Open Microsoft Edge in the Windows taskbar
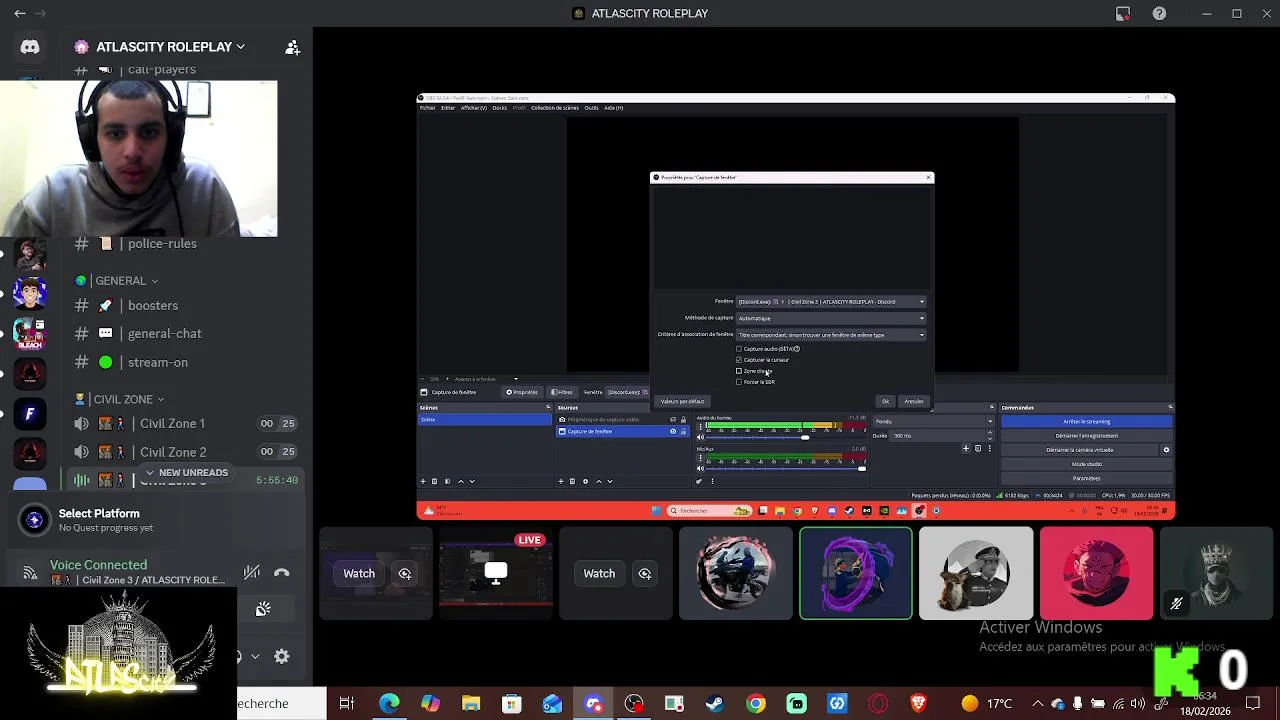The image size is (1280, 720). click(389, 703)
